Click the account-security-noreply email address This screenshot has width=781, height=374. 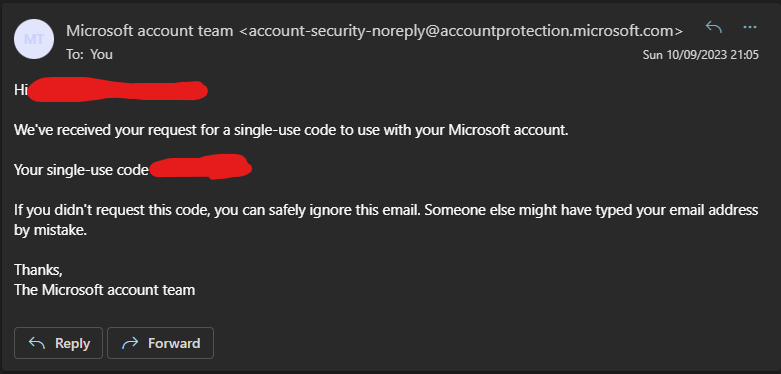(x=461, y=31)
